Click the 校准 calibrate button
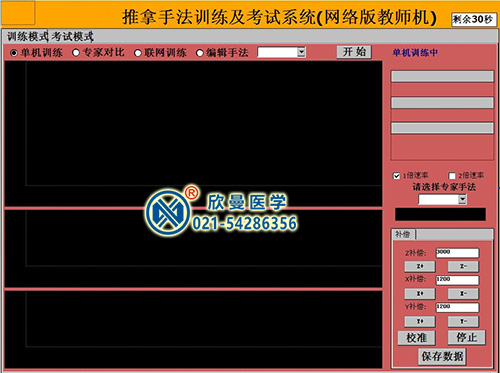 click(x=416, y=338)
